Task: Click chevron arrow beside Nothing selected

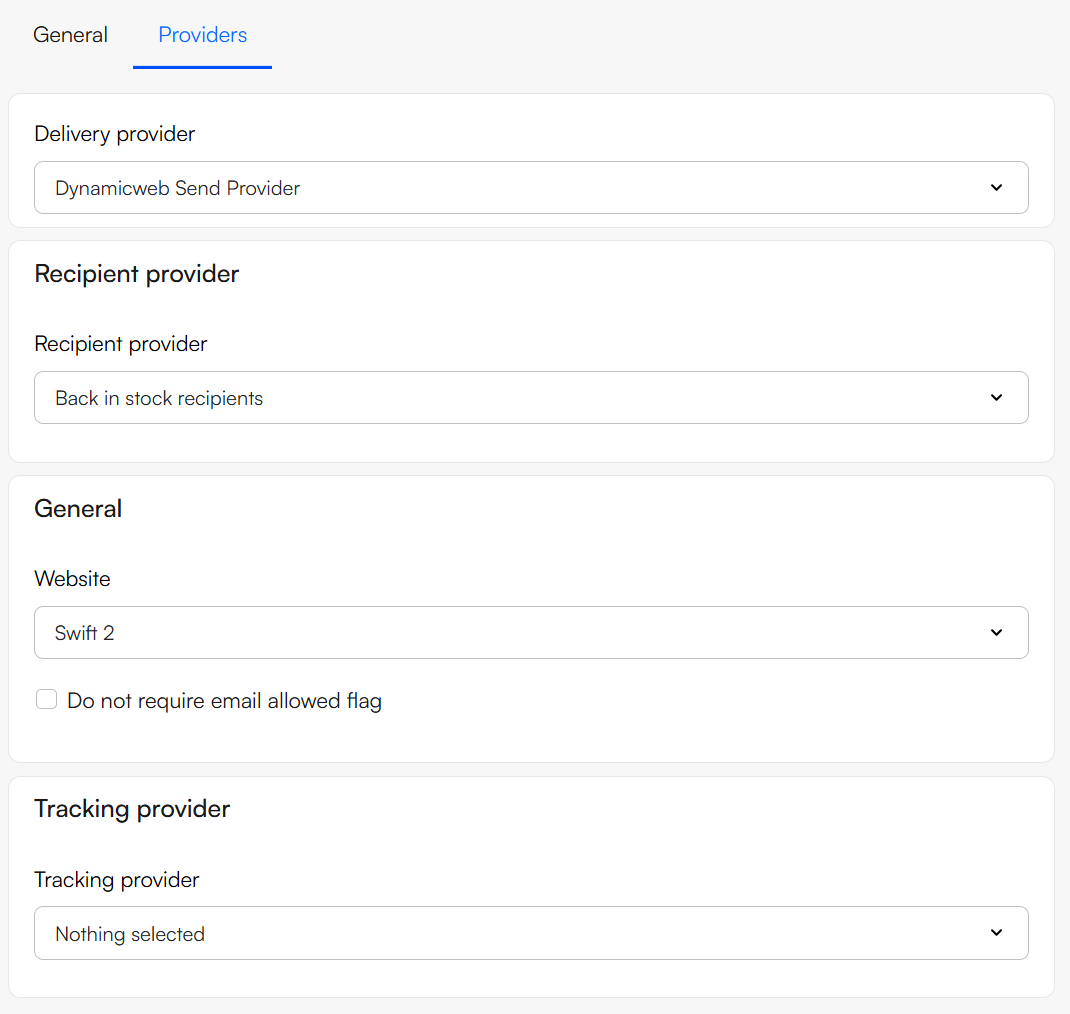Action: click(x=996, y=933)
